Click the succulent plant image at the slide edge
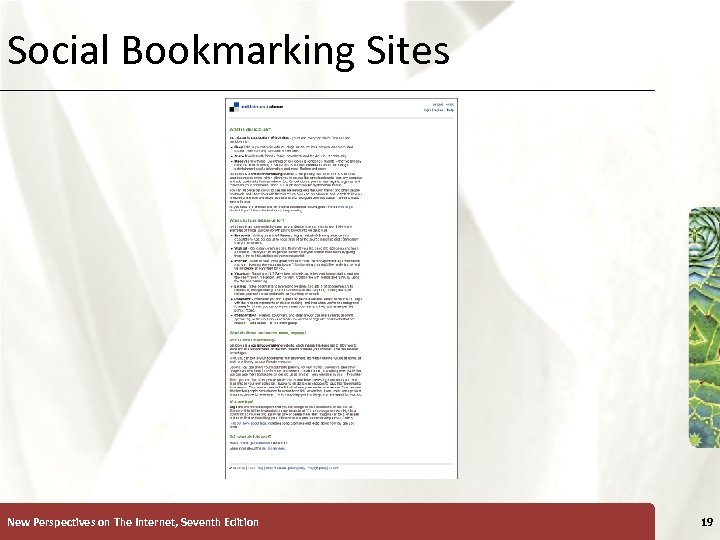Screen dimensions: 720x540 point(704,327)
